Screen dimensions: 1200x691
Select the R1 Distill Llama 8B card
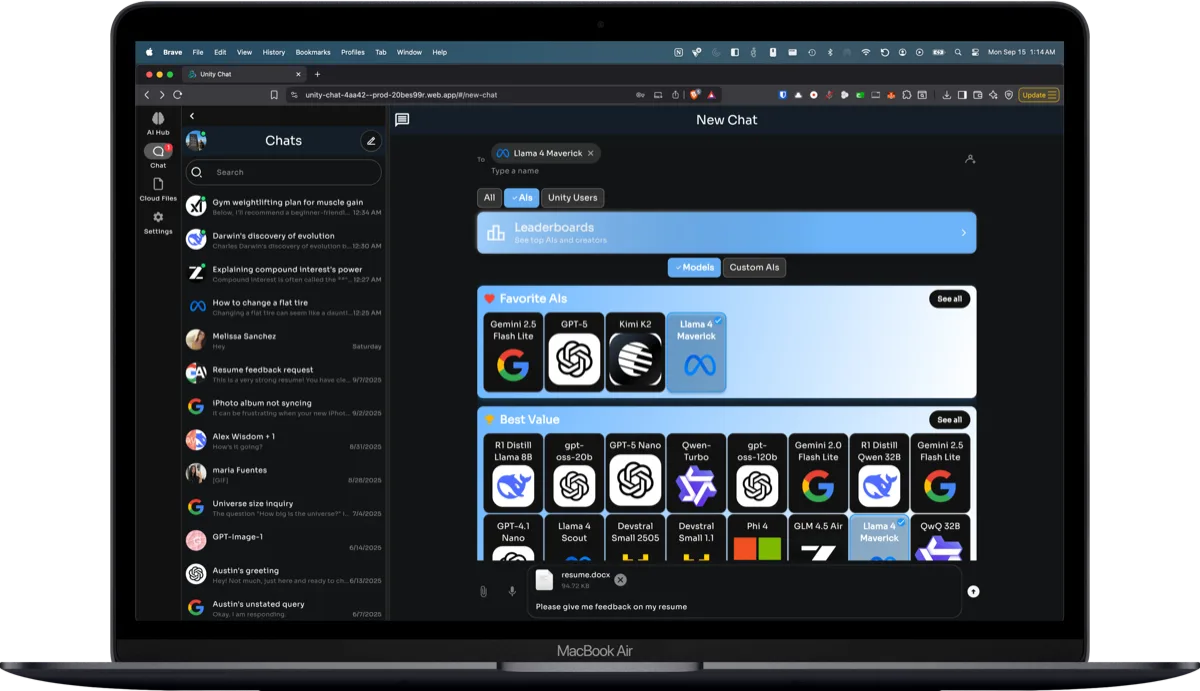click(x=513, y=473)
